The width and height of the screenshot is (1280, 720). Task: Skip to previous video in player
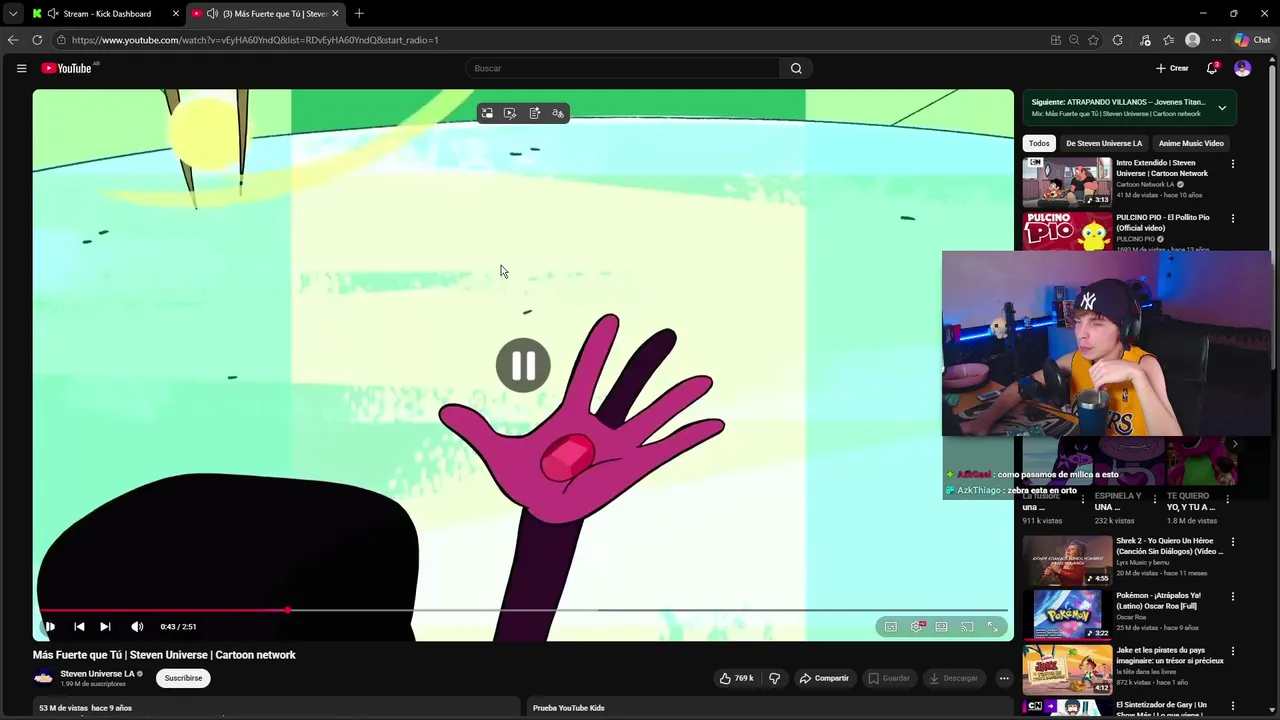(79, 626)
